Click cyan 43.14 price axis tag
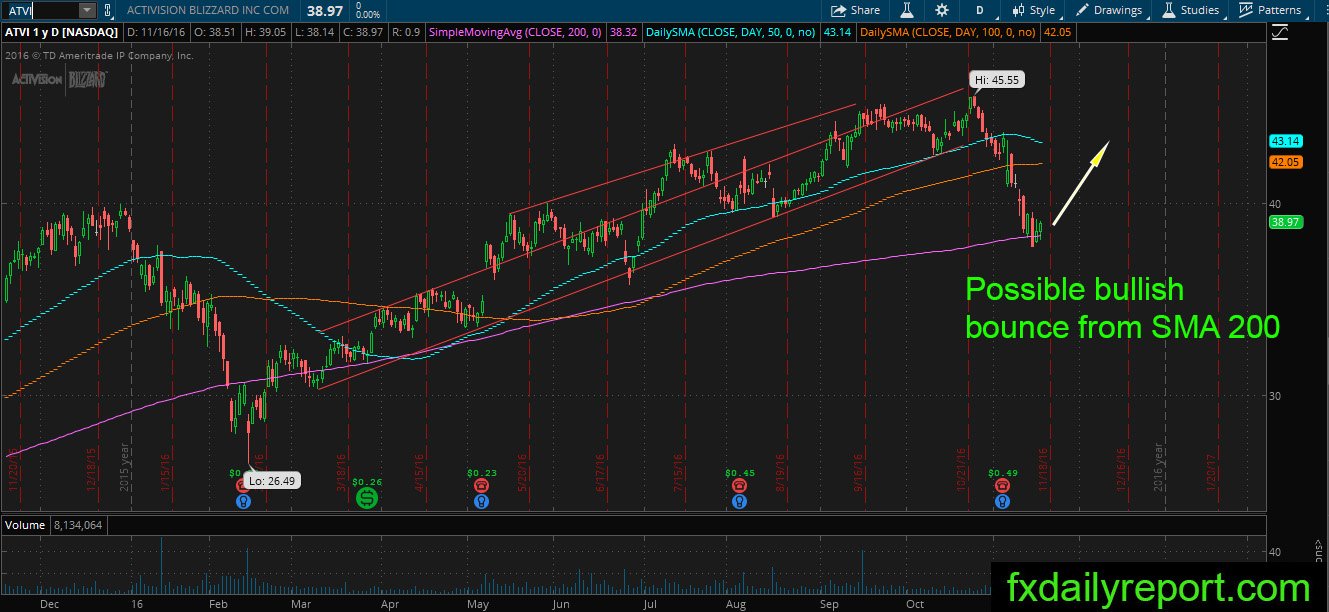The width and height of the screenshot is (1329, 612). [1284, 141]
